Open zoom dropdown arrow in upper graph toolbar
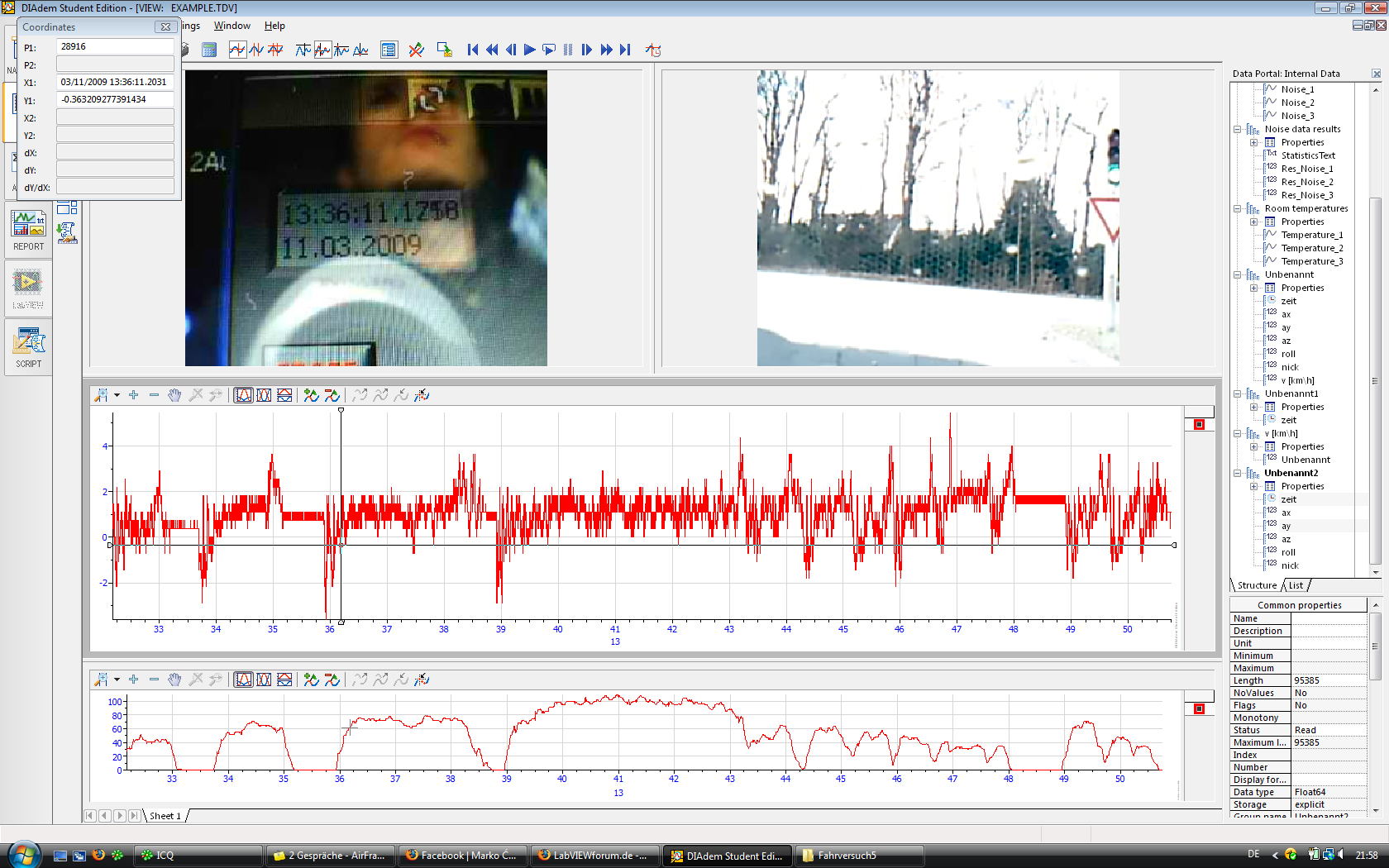Viewport: 1389px width, 868px height. tap(117, 395)
